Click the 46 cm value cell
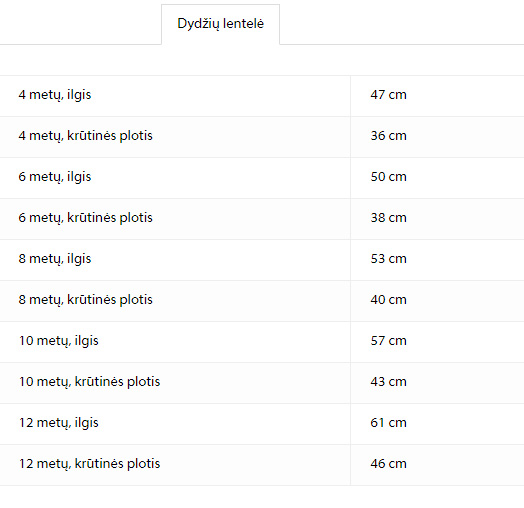Screen dimensions: 524x508 [388, 464]
